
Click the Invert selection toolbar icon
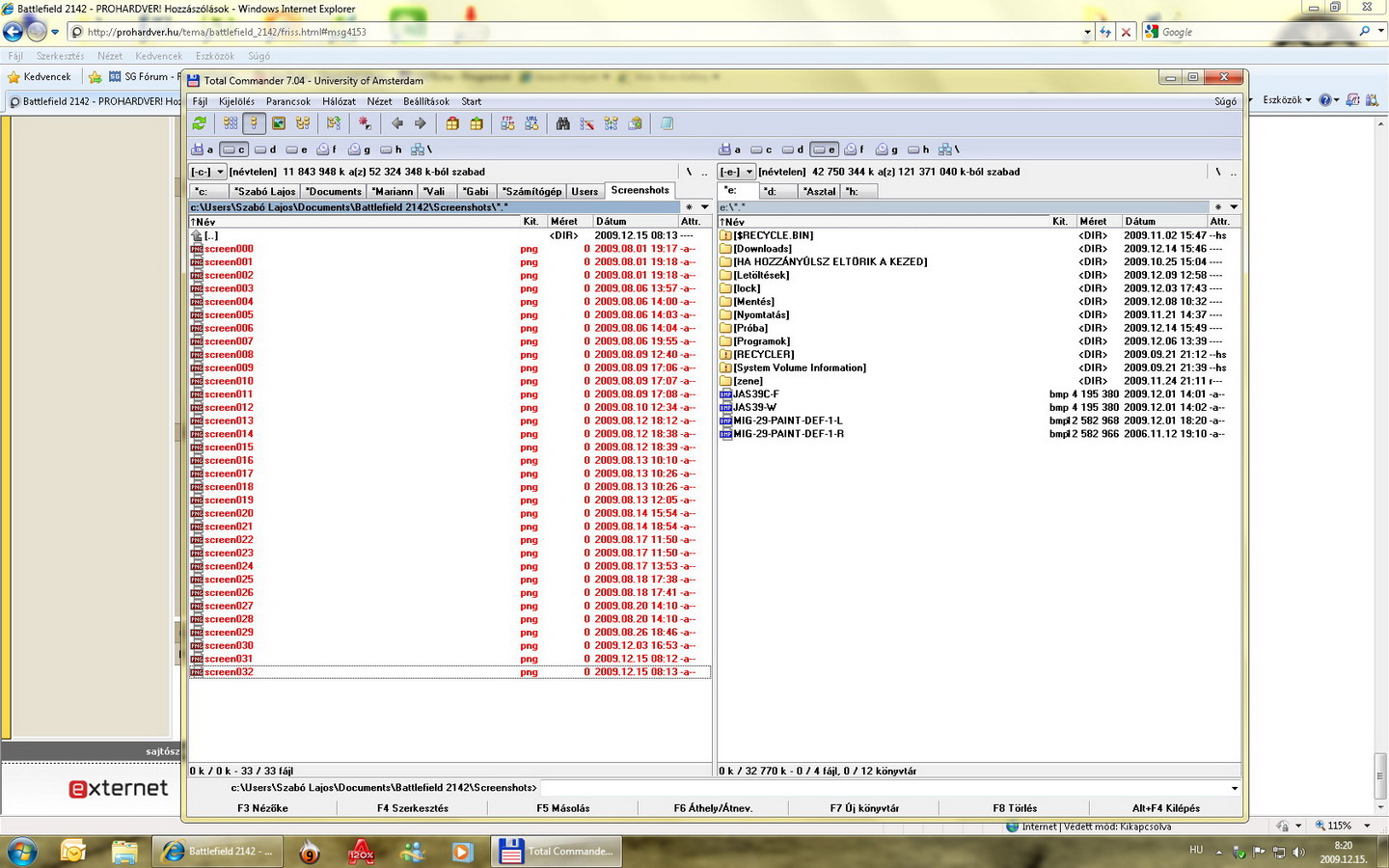click(x=334, y=123)
